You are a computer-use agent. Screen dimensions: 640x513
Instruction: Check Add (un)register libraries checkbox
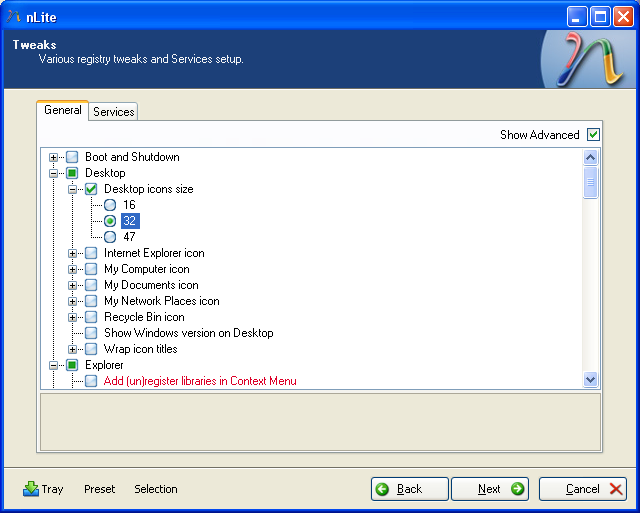91,381
